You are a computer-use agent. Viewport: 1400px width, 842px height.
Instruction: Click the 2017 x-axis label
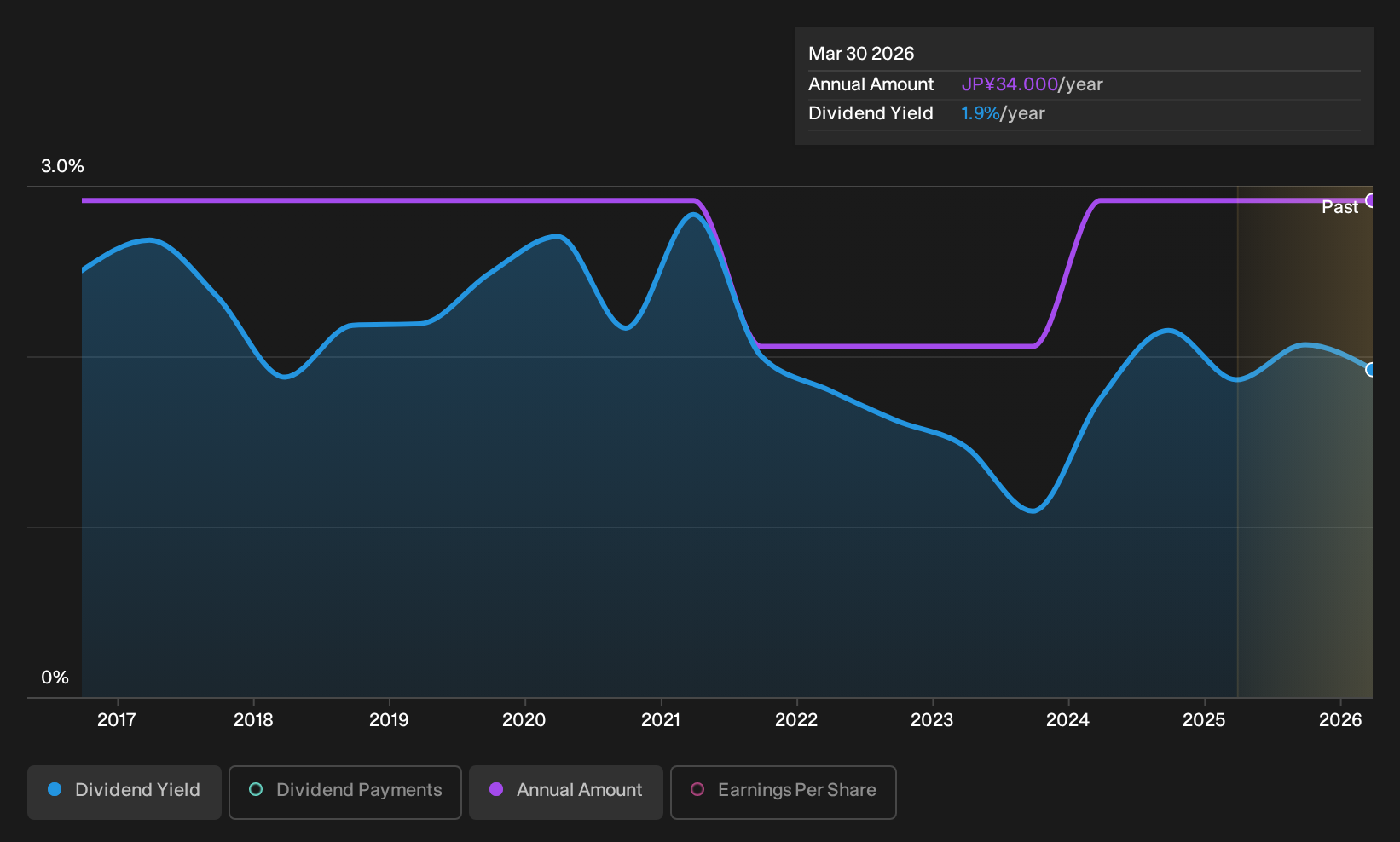pyautogui.click(x=117, y=720)
